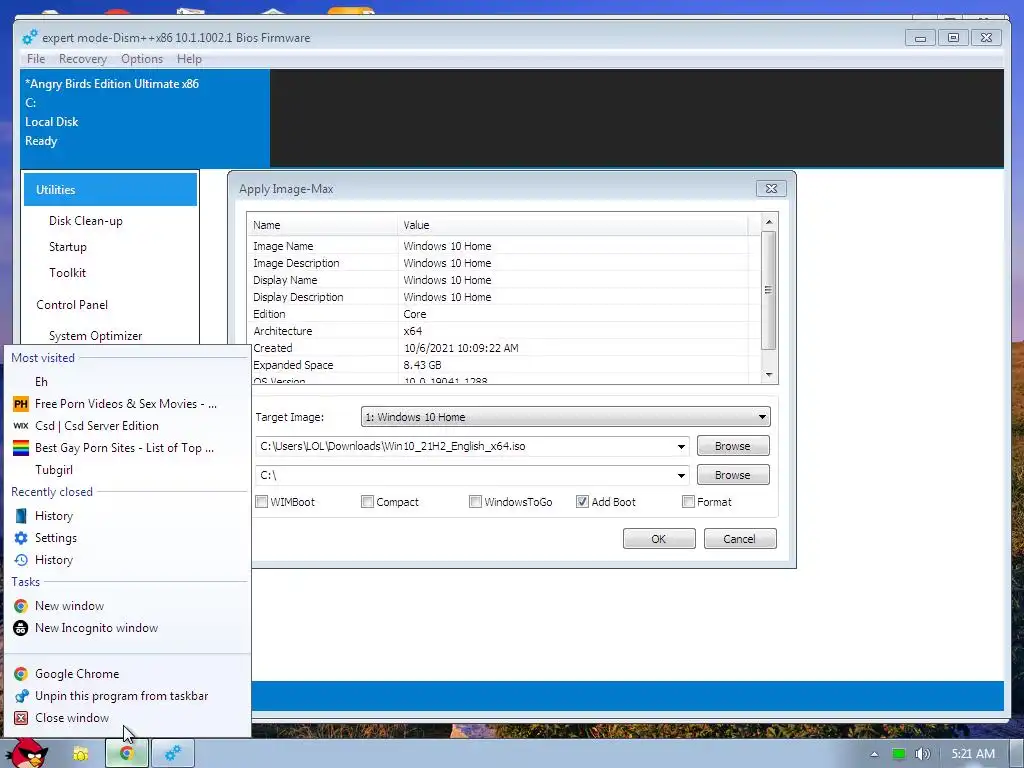Click Browse next to ISO path
Image resolution: width=1024 pixels, height=768 pixels.
733,446
